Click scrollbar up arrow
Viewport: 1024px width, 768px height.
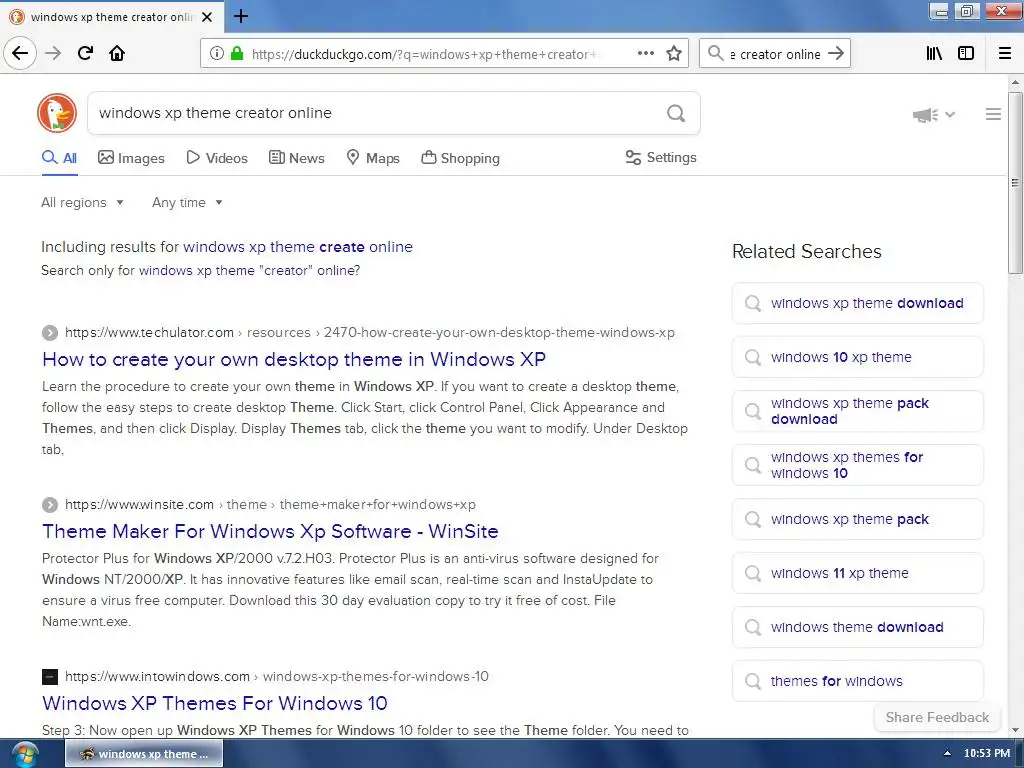point(1015,82)
